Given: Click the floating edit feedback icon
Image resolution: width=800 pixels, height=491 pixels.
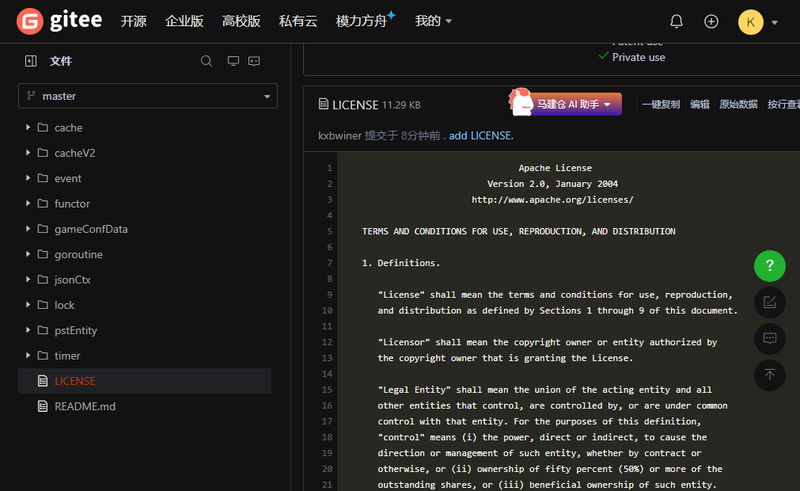Looking at the screenshot, I should click(769, 302).
